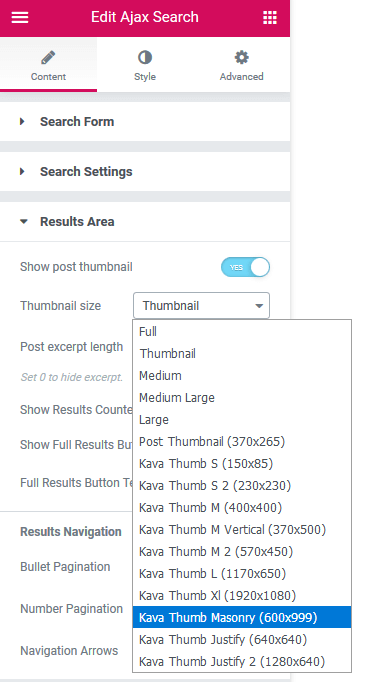Choose Kava Thumb S (150x85) option

tap(242, 464)
